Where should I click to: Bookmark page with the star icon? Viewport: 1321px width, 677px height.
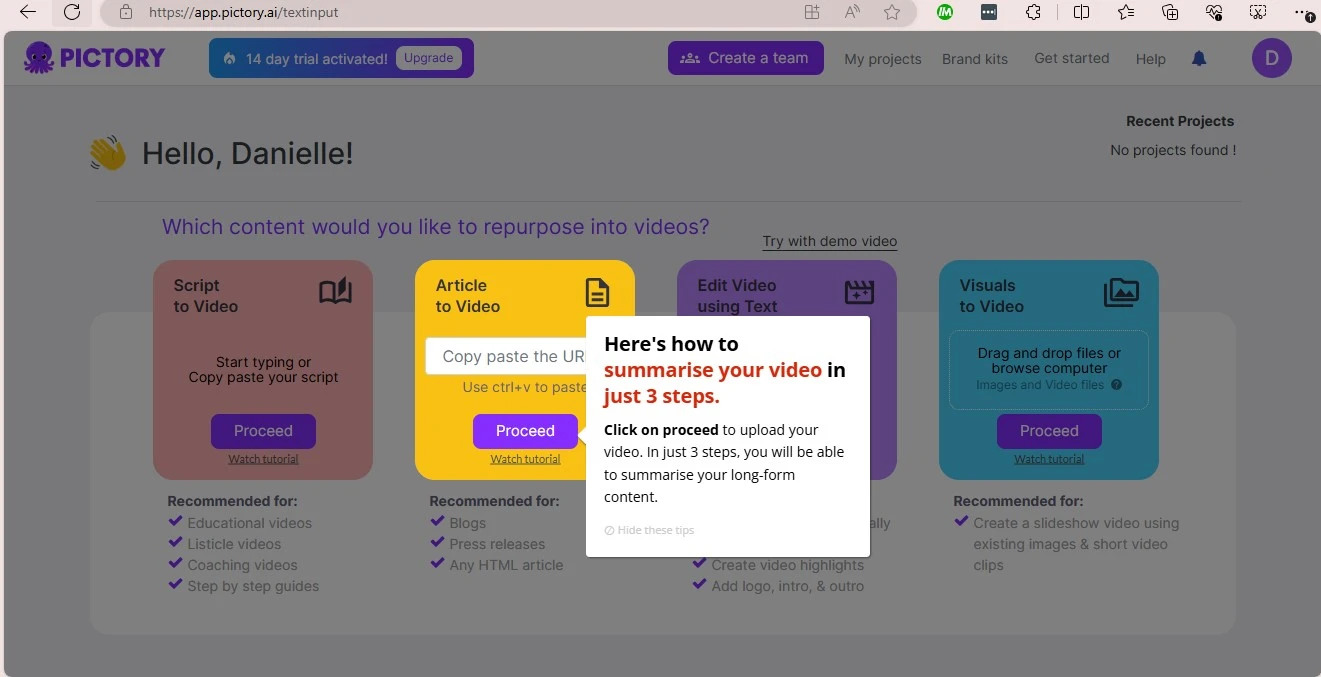coord(892,13)
